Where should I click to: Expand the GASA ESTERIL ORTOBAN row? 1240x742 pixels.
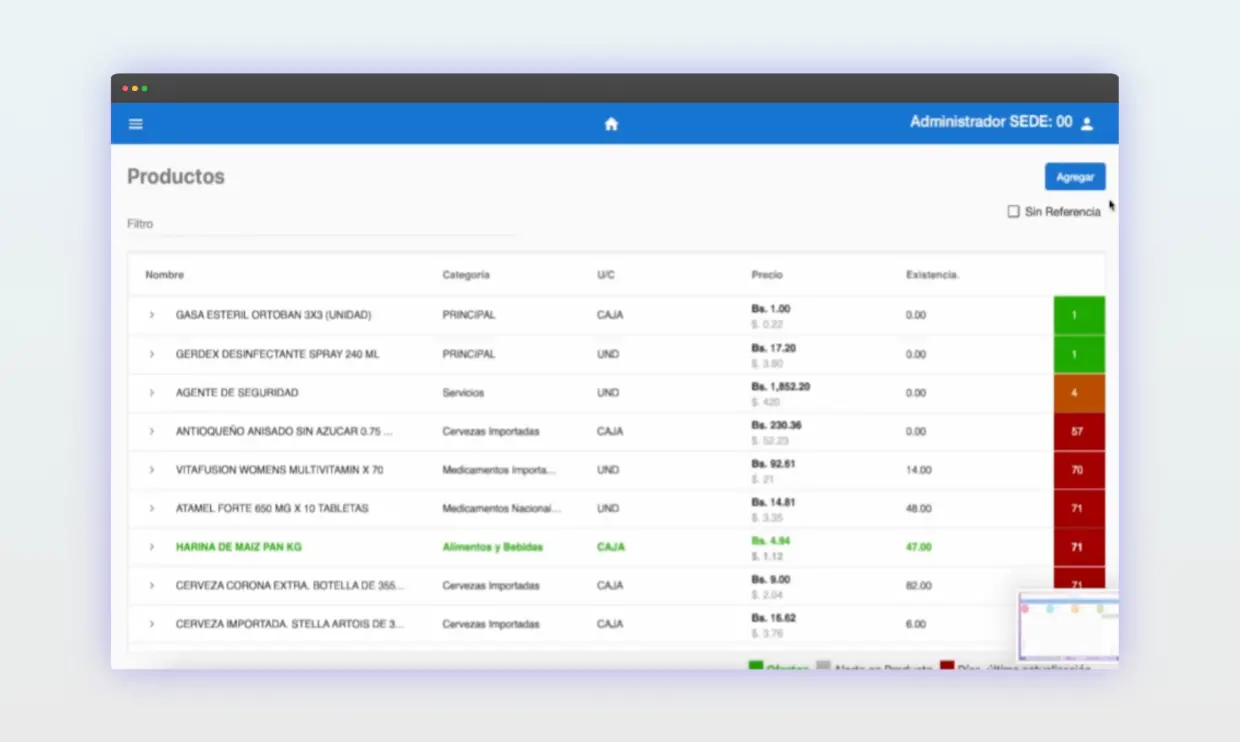(152, 315)
